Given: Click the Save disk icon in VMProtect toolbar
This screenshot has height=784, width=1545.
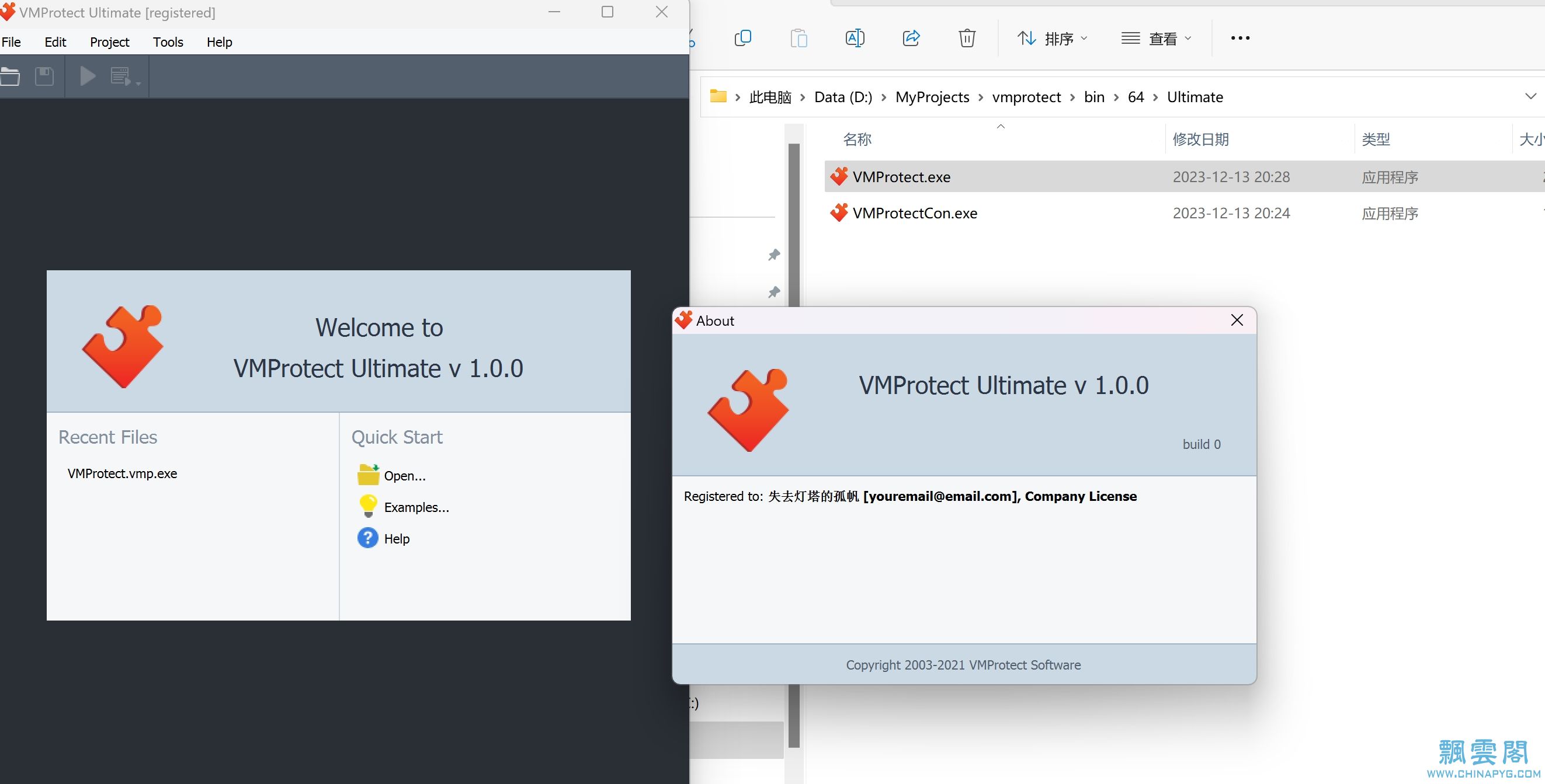Looking at the screenshot, I should coord(44,76).
